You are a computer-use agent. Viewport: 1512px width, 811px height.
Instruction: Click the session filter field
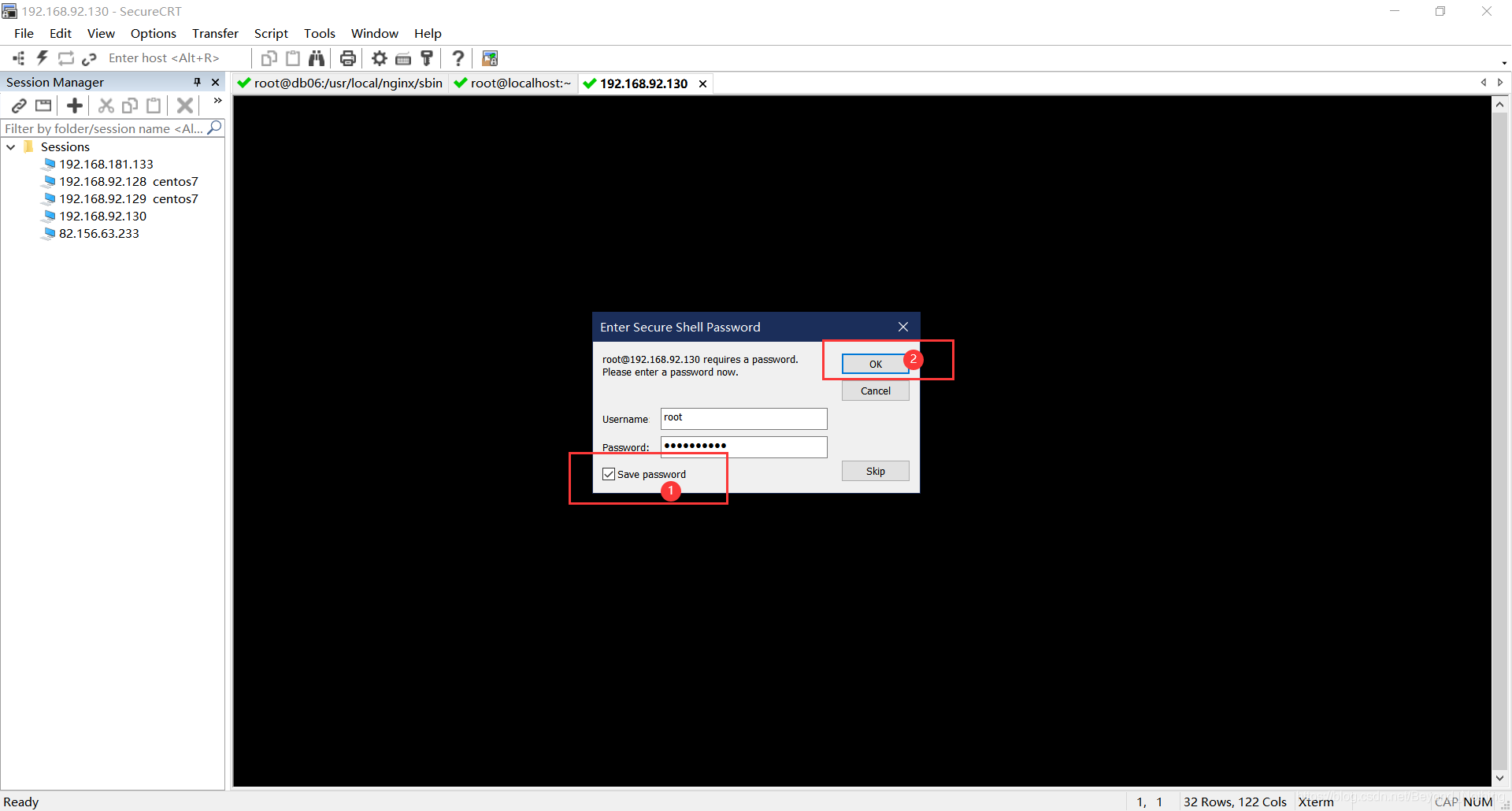104,128
